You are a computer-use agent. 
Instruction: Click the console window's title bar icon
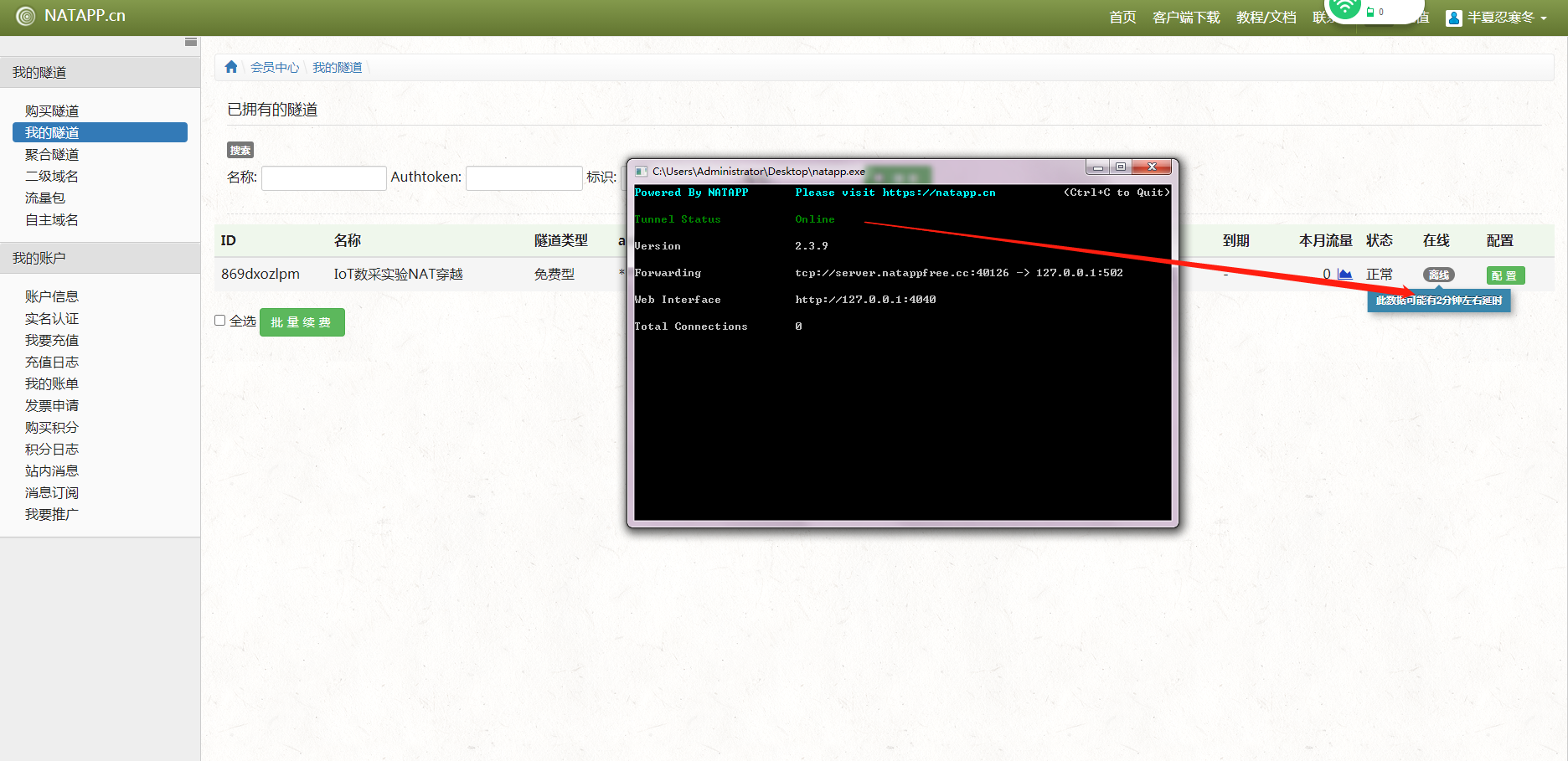click(x=642, y=172)
